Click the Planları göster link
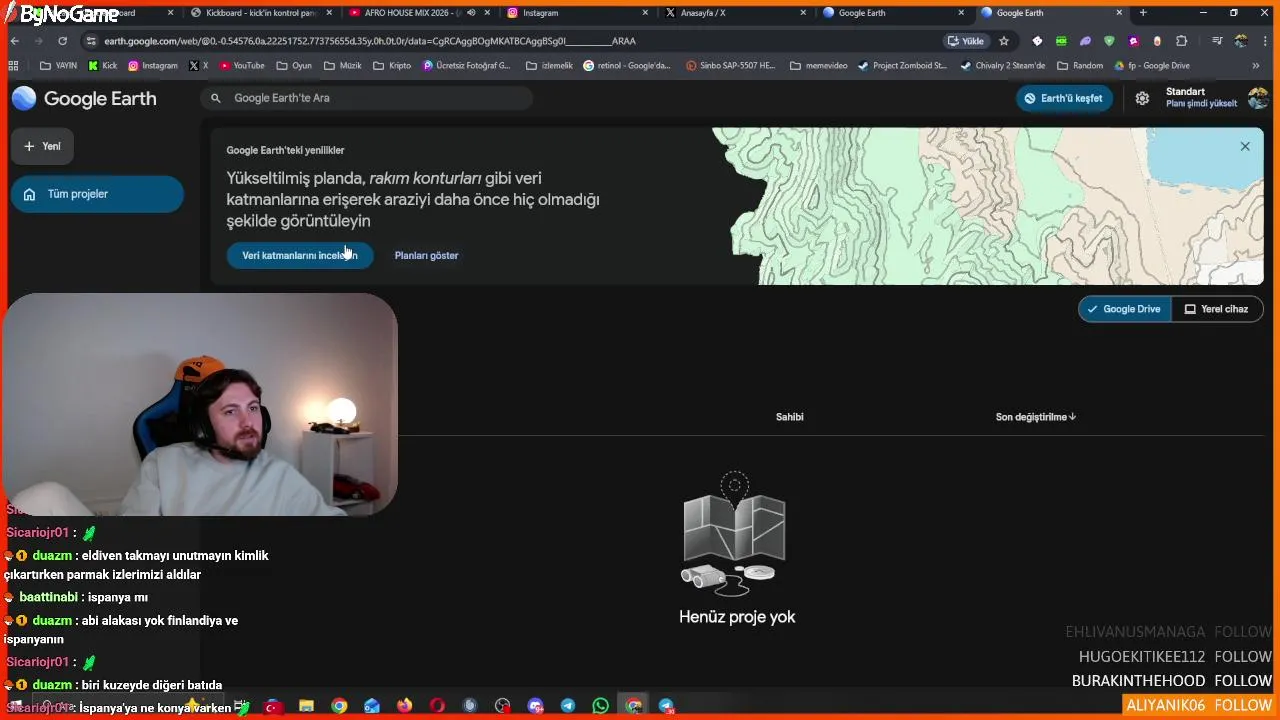Screen dimensions: 1280x720 point(426,255)
